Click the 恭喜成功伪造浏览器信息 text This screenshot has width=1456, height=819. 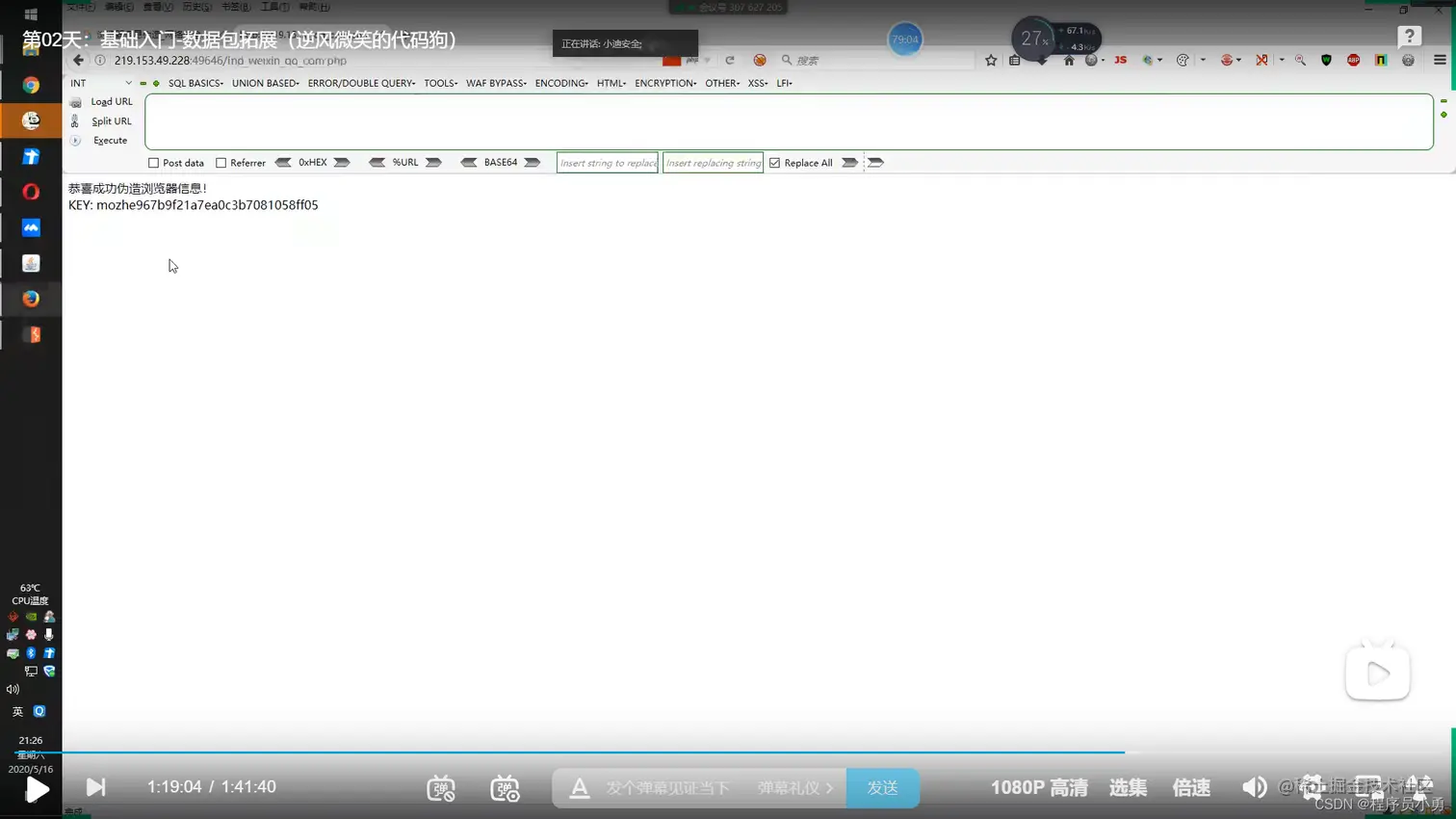click(138, 188)
